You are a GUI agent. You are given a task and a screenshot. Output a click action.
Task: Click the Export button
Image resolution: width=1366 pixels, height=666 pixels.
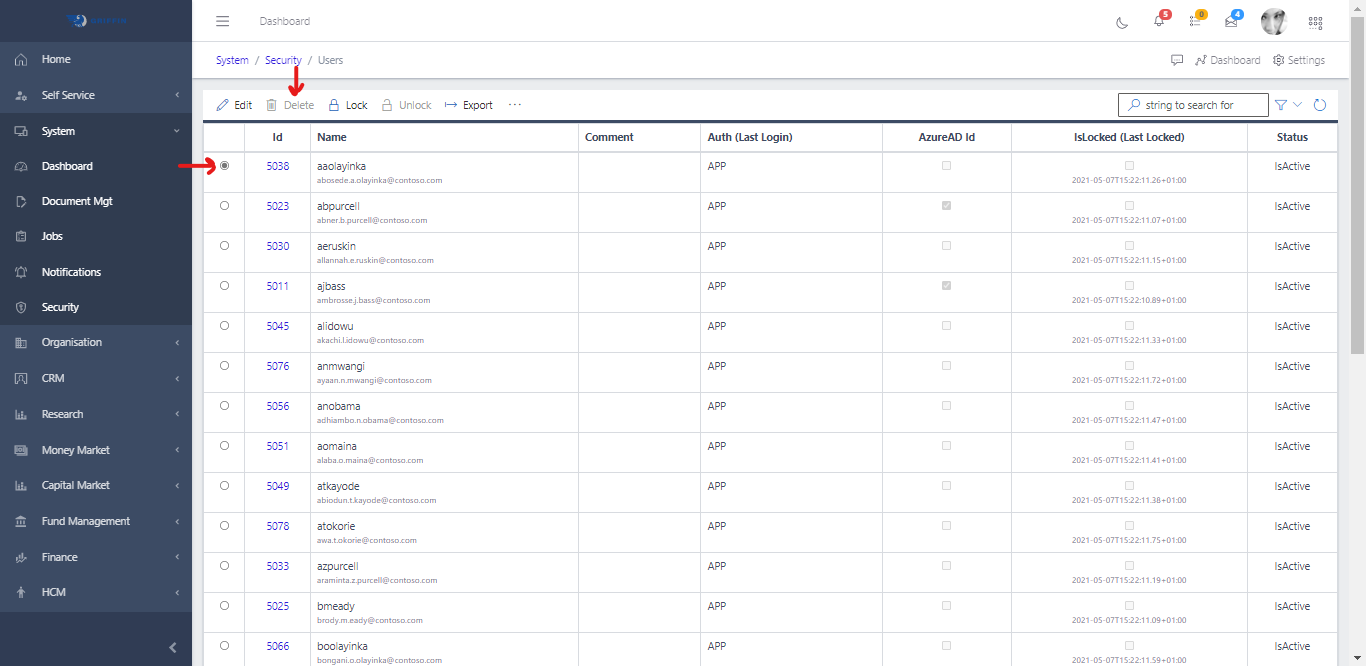pyautogui.click(x=469, y=105)
